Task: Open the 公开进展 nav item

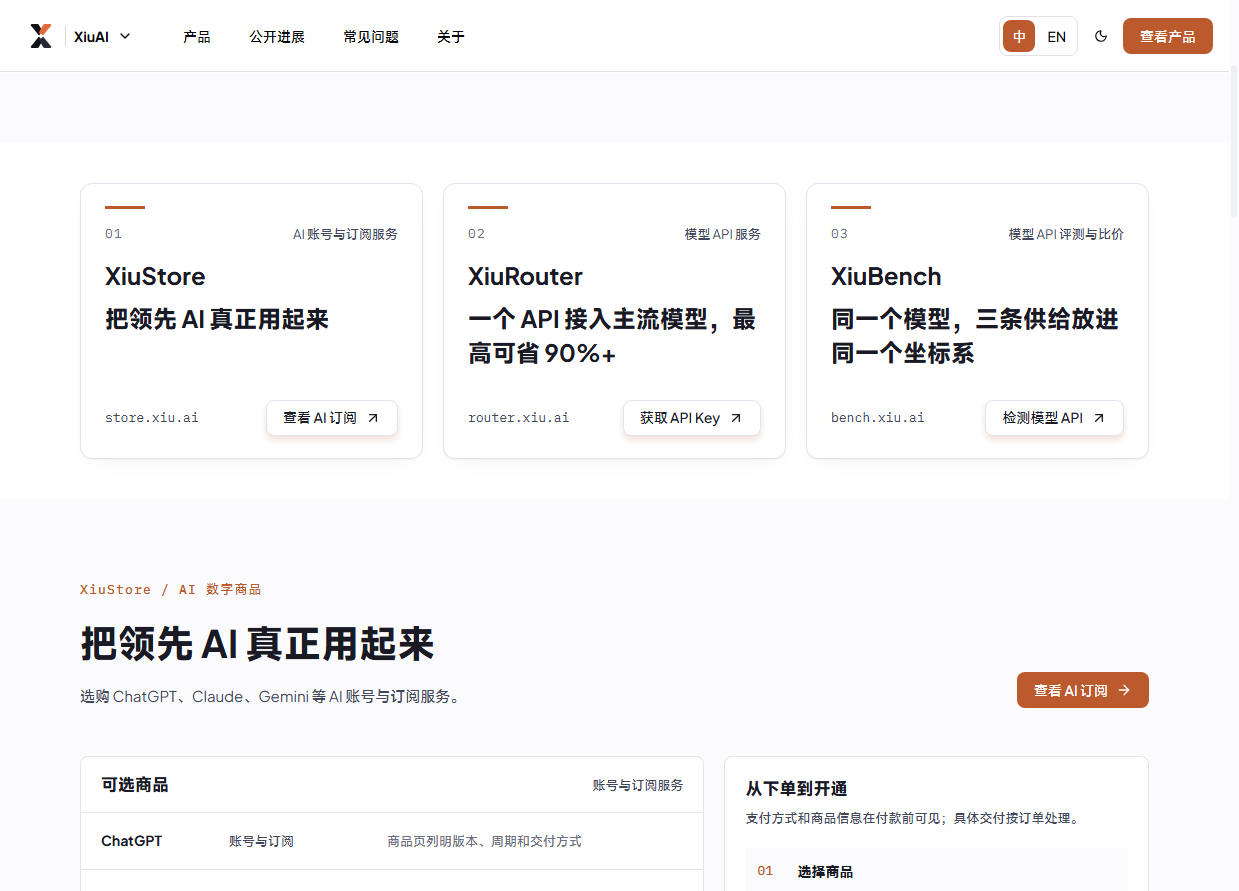Action: pyautogui.click(x=277, y=37)
